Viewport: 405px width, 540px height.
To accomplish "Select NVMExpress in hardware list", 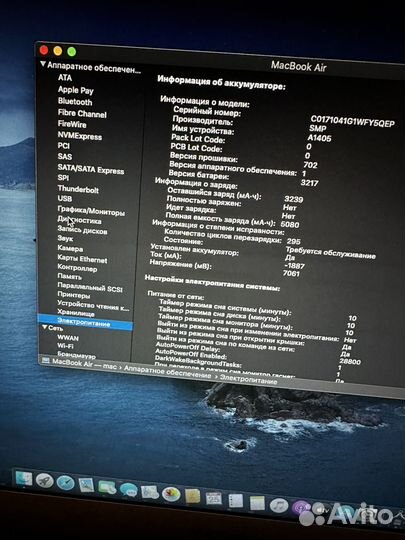I will 80,136.
